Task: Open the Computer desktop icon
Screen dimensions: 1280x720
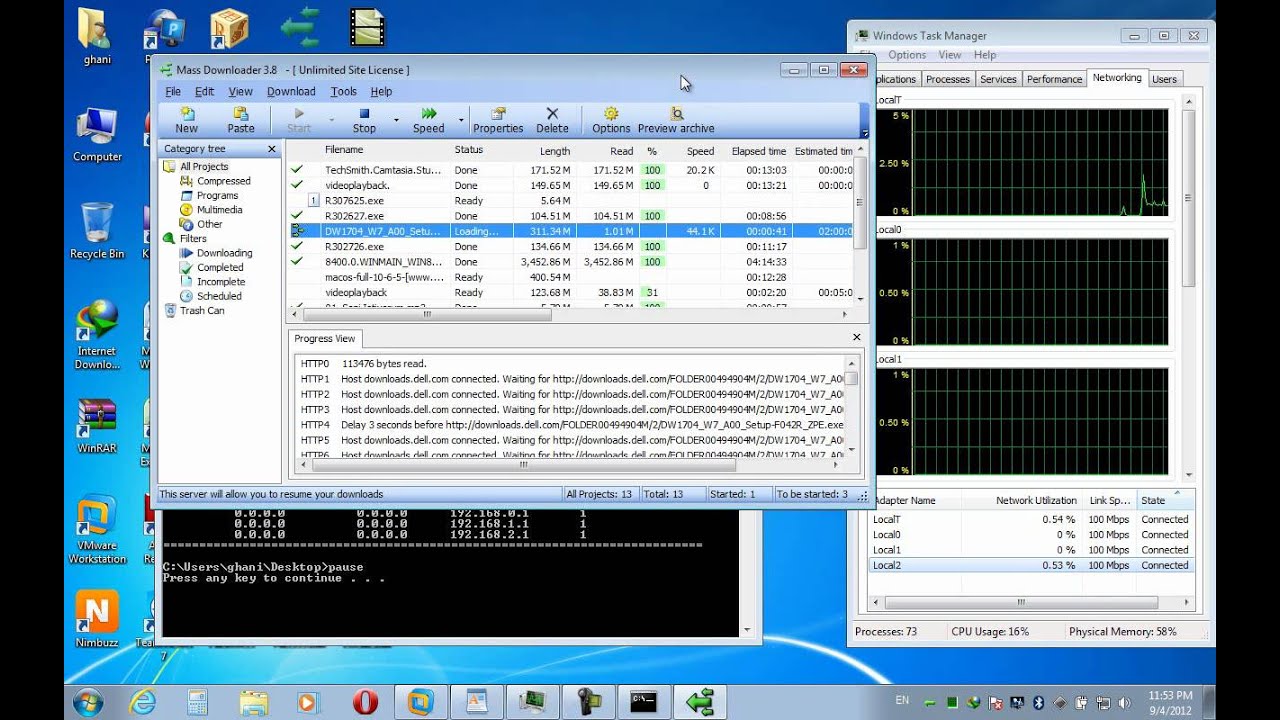Action: (x=97, y=135)
